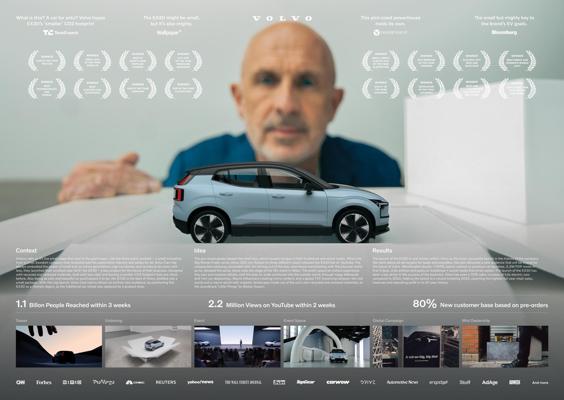This screenshot has height=400, width=564.
Task: Click the carwow logo in the press row
Action: point(338,382)
